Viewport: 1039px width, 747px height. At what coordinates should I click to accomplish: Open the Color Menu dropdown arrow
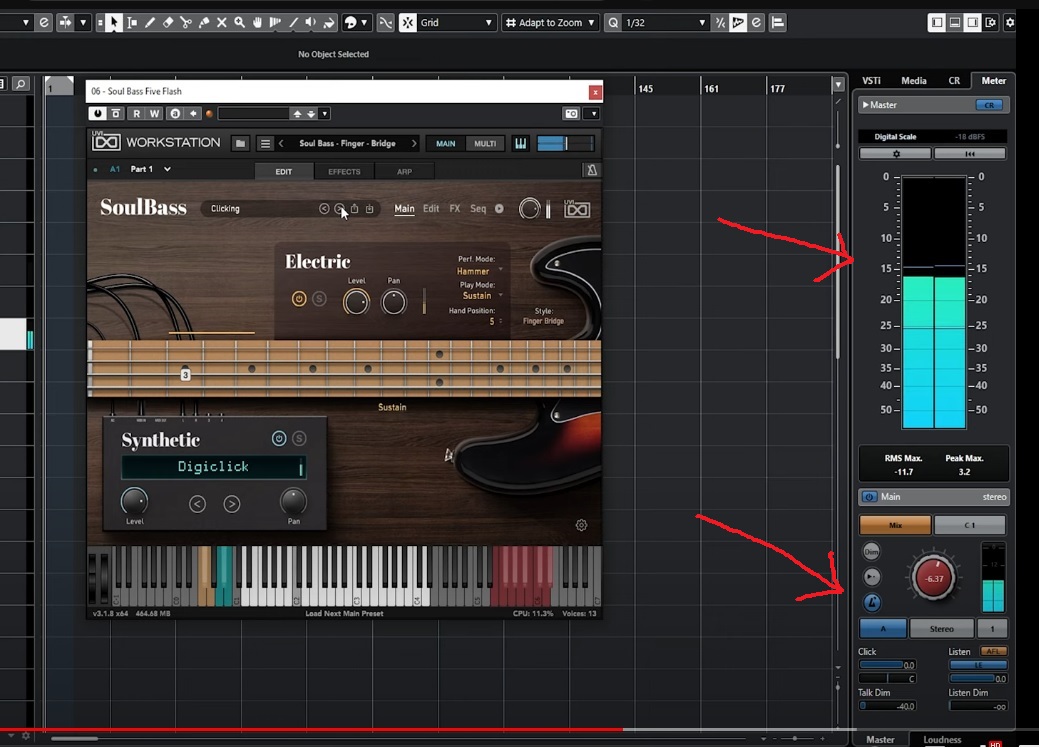click(364, 23)
